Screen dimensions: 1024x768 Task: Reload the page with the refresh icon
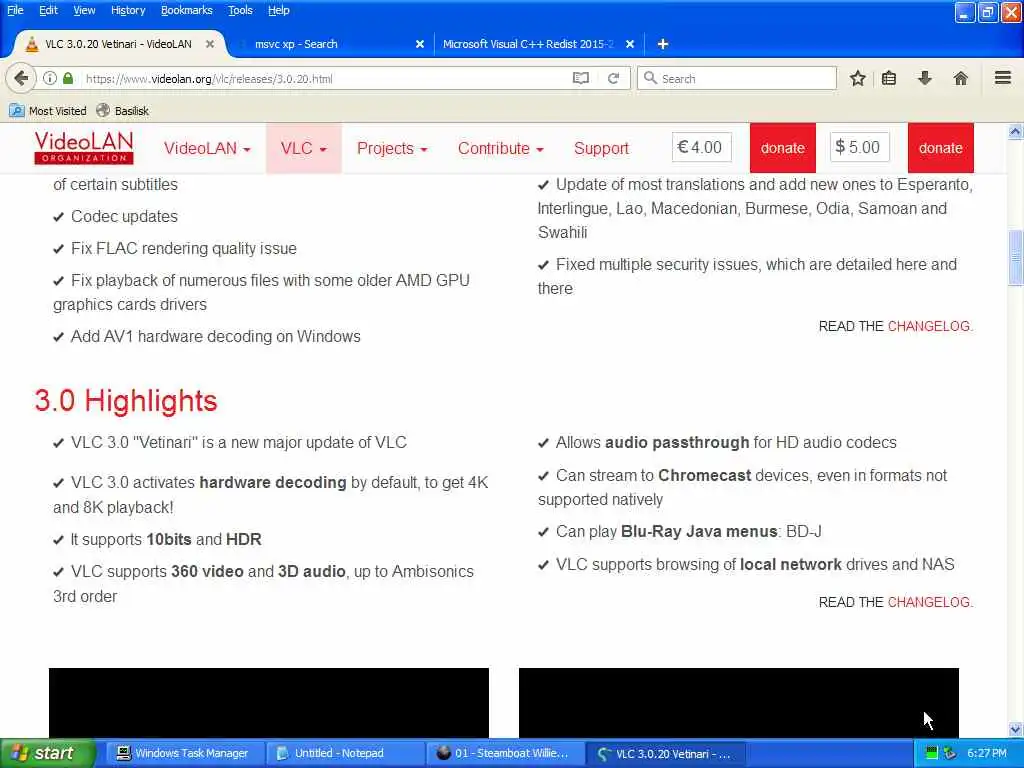613,78
